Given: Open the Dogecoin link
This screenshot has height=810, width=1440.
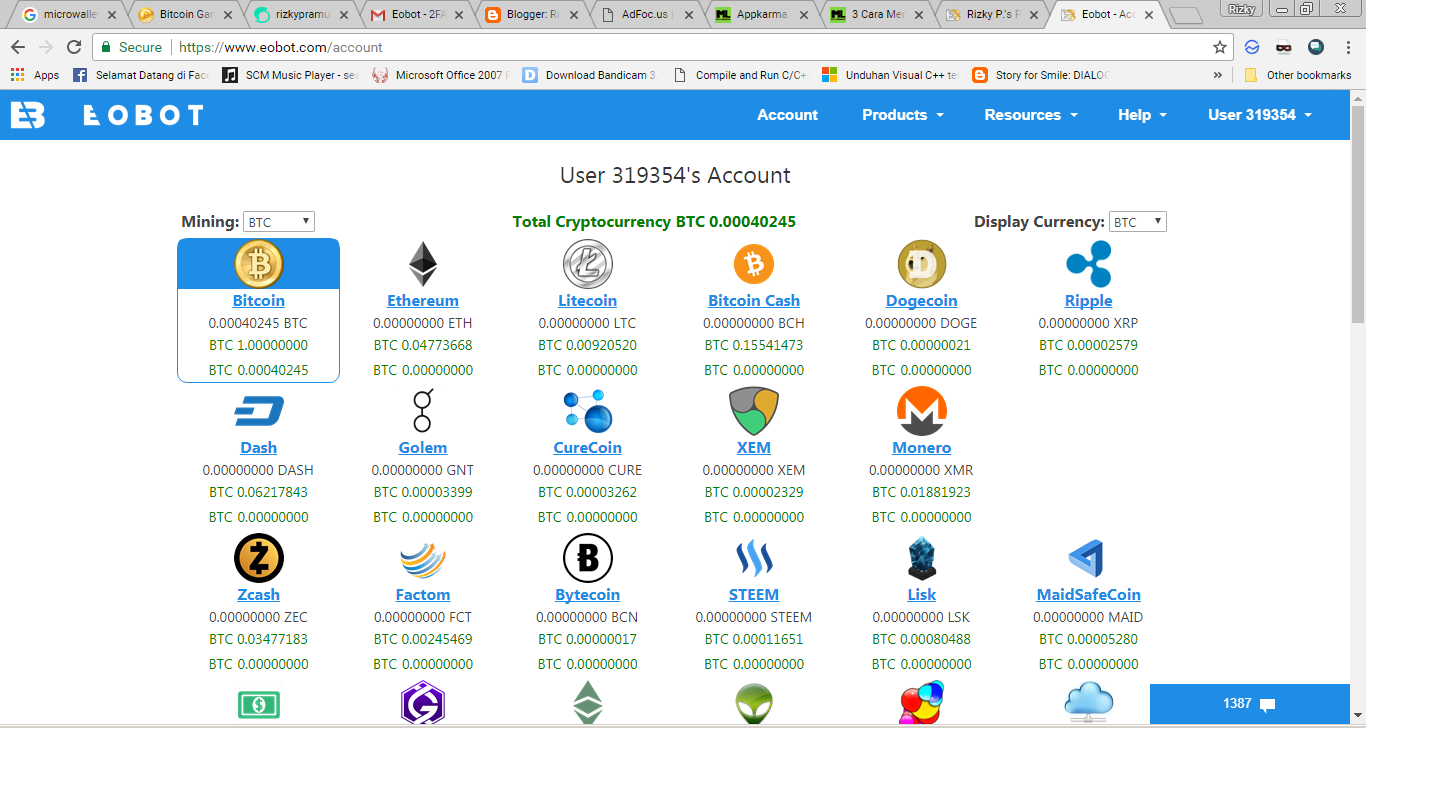Looking at the screenshot, I should pos(922,300).
